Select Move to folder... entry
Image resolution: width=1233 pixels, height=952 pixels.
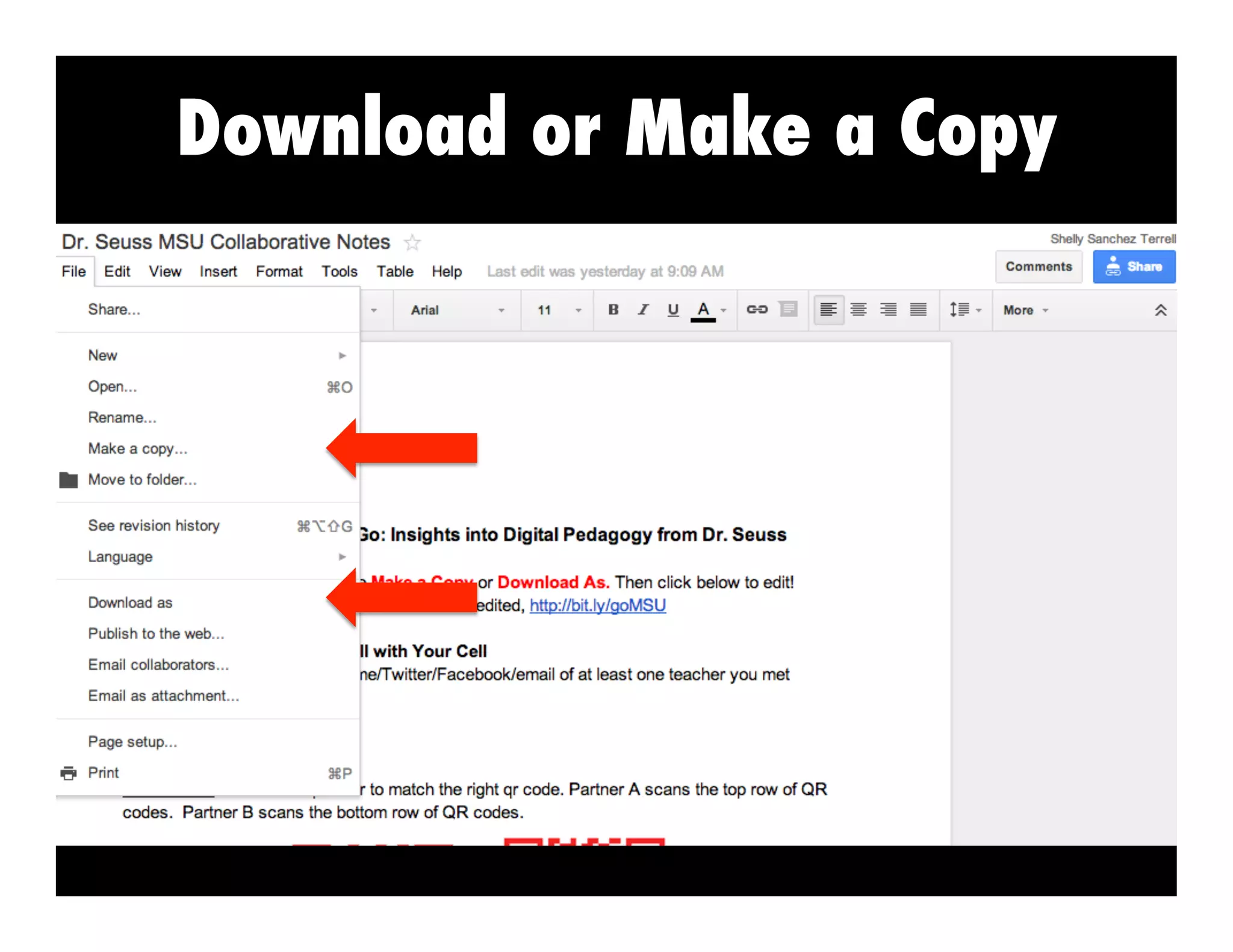208,480
